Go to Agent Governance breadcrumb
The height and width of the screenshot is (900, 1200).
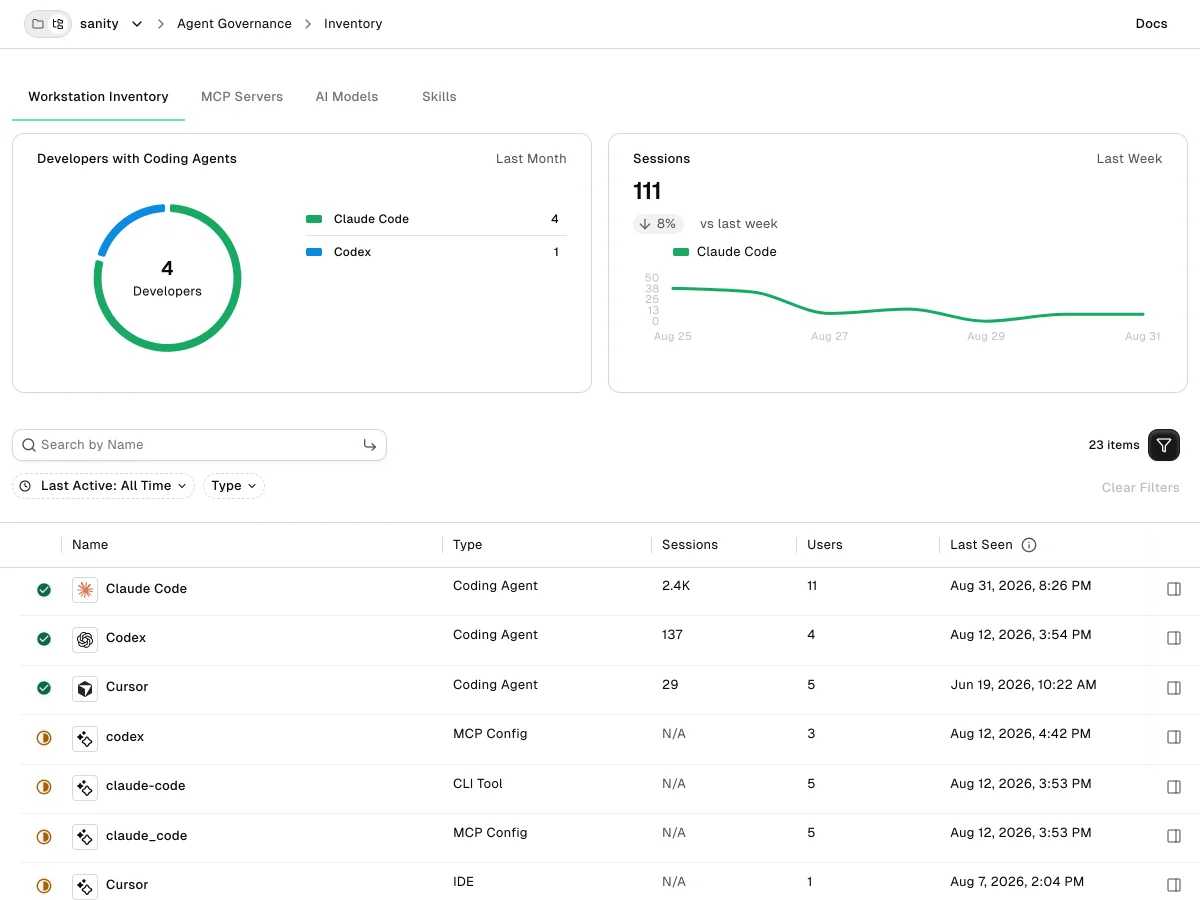(234, 24)
